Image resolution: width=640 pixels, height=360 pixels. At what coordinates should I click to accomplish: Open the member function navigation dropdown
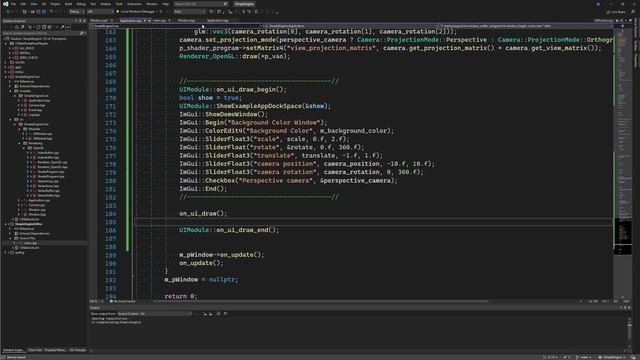[x=527, y=26]
